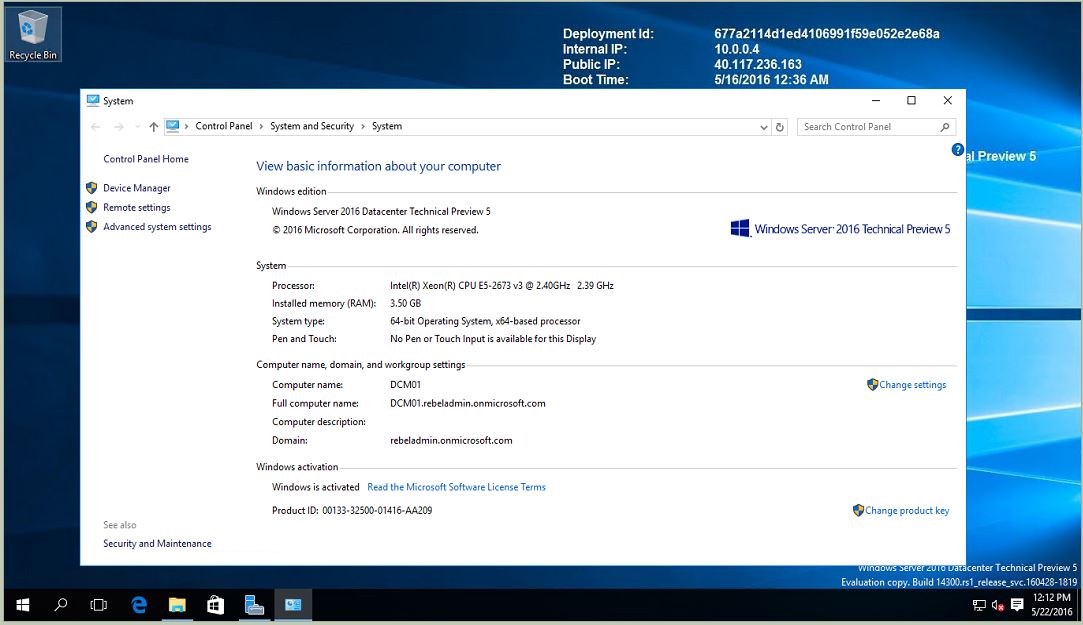Go up one level in Control Panel
Screen dimensions: 1083x625
153,127
